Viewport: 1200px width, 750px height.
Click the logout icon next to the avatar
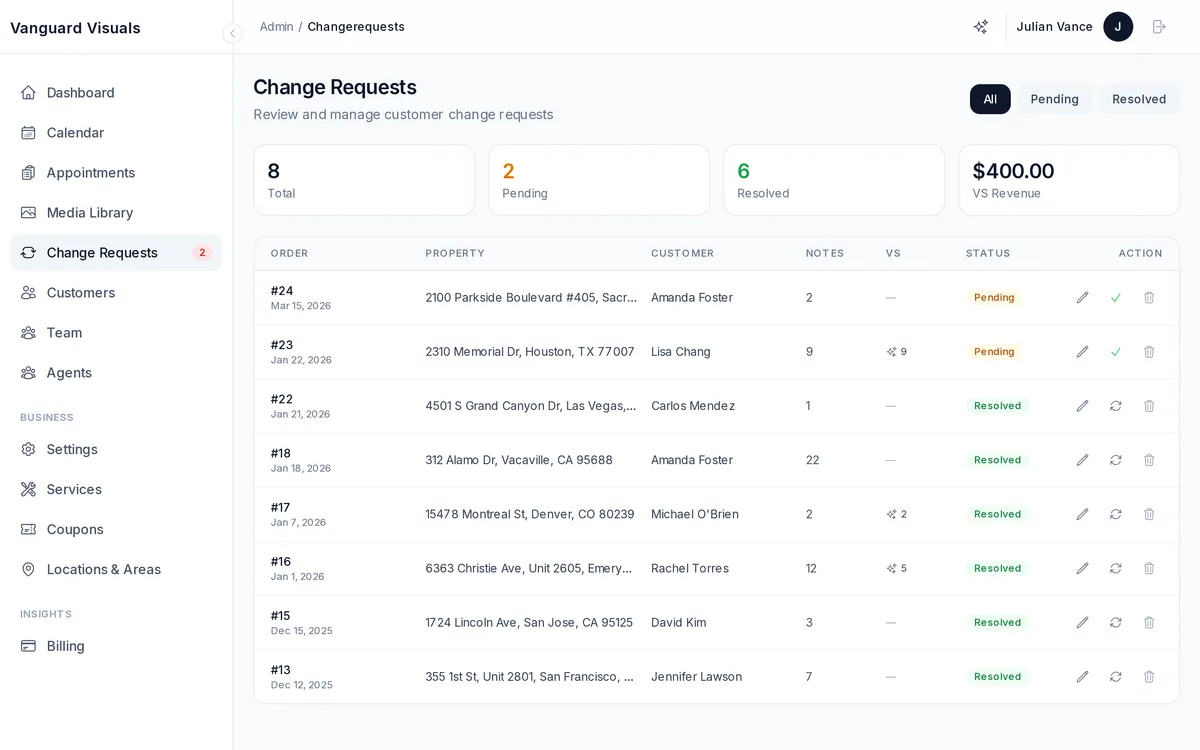click(x=1159, y=26)
